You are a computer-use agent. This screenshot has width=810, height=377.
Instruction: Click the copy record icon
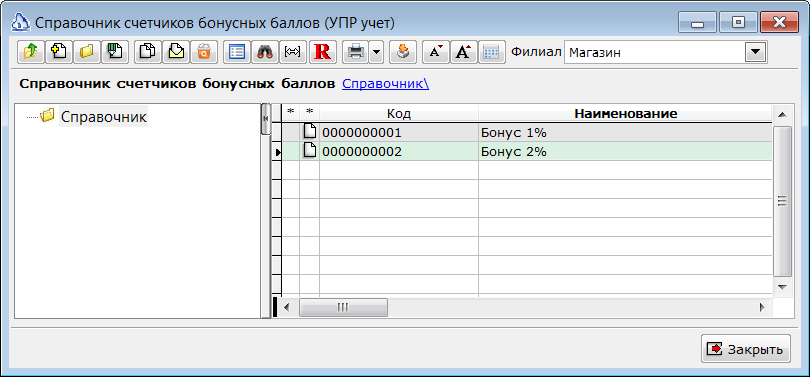coord(148,52)
